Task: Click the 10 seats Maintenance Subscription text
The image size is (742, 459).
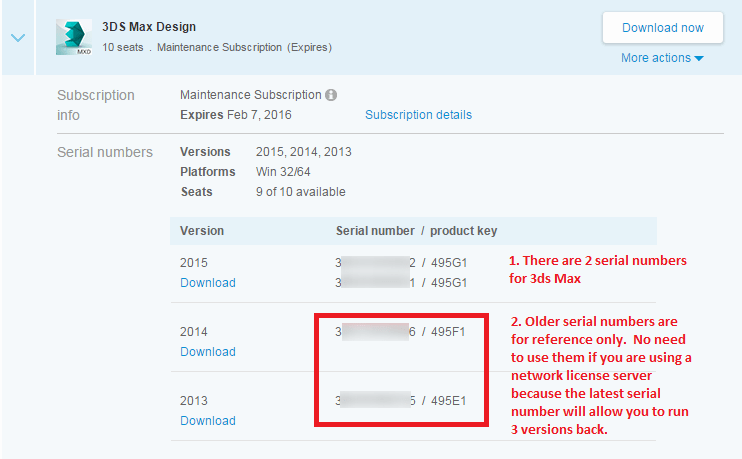Action: click(217, 47)
